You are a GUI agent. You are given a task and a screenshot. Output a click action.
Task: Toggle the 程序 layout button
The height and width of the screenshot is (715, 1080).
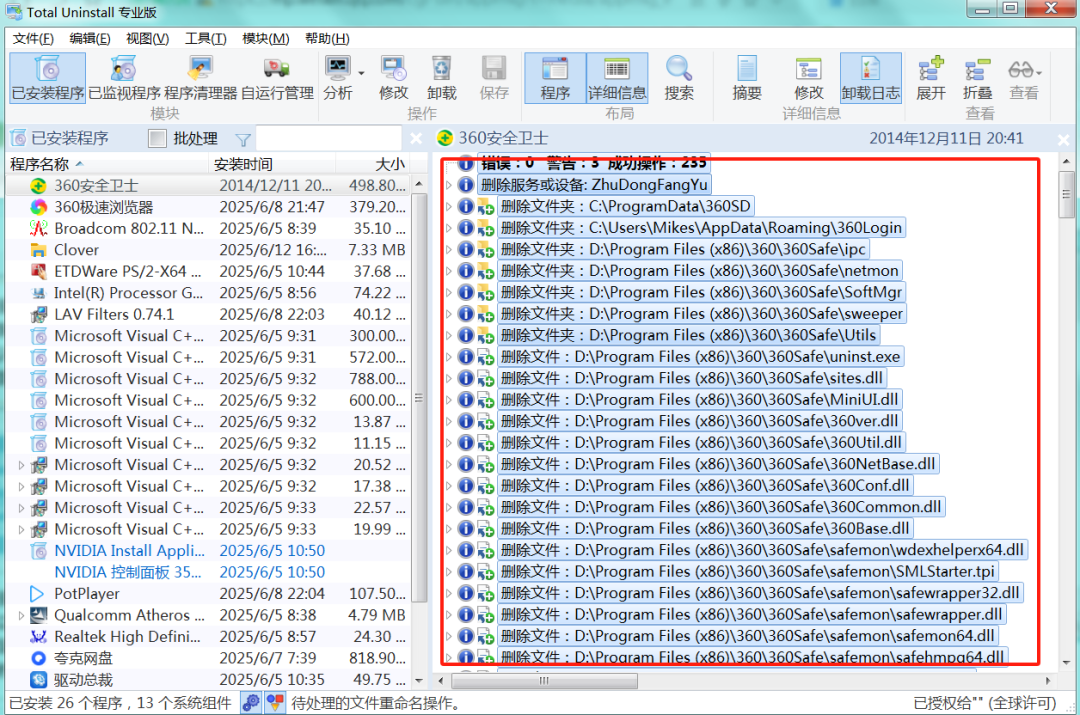[555, 78]
